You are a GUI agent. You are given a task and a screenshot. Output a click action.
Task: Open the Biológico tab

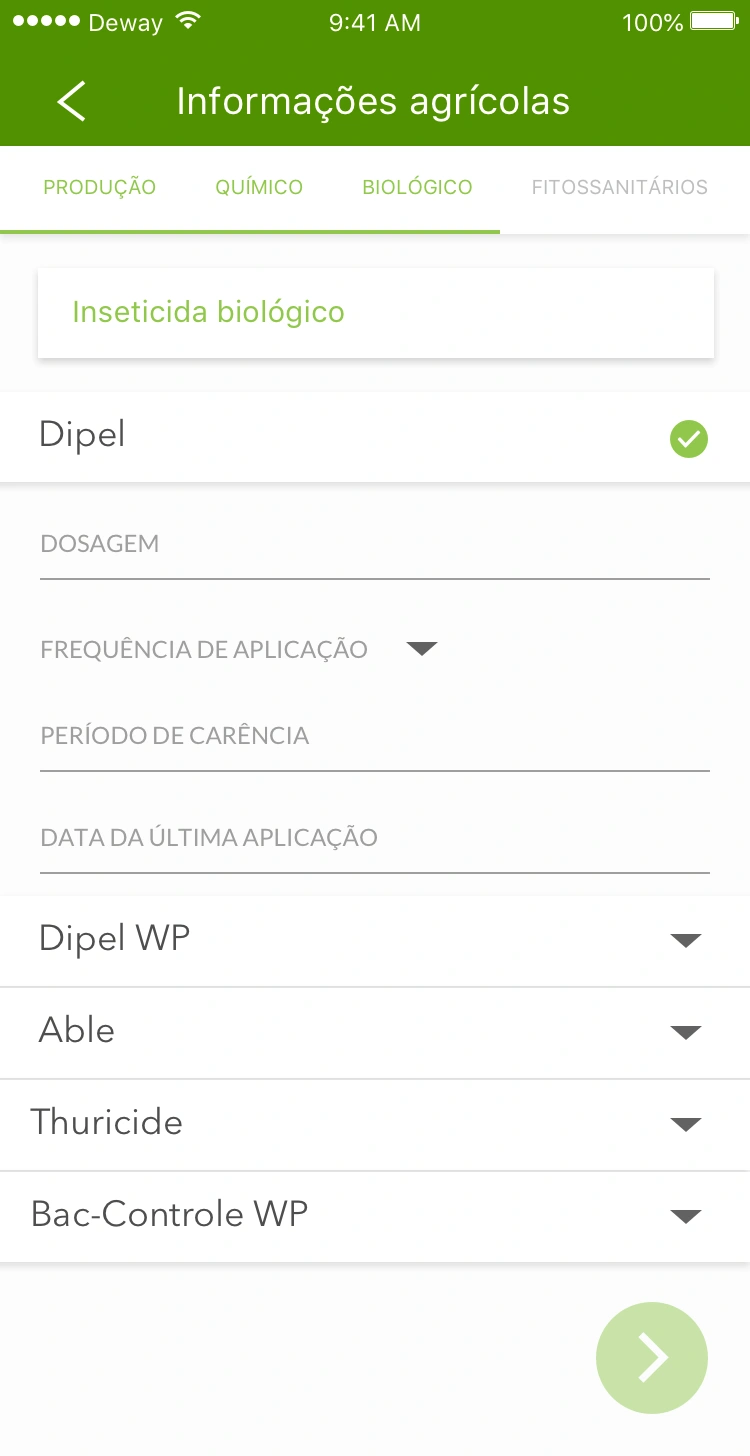point(417,187)
